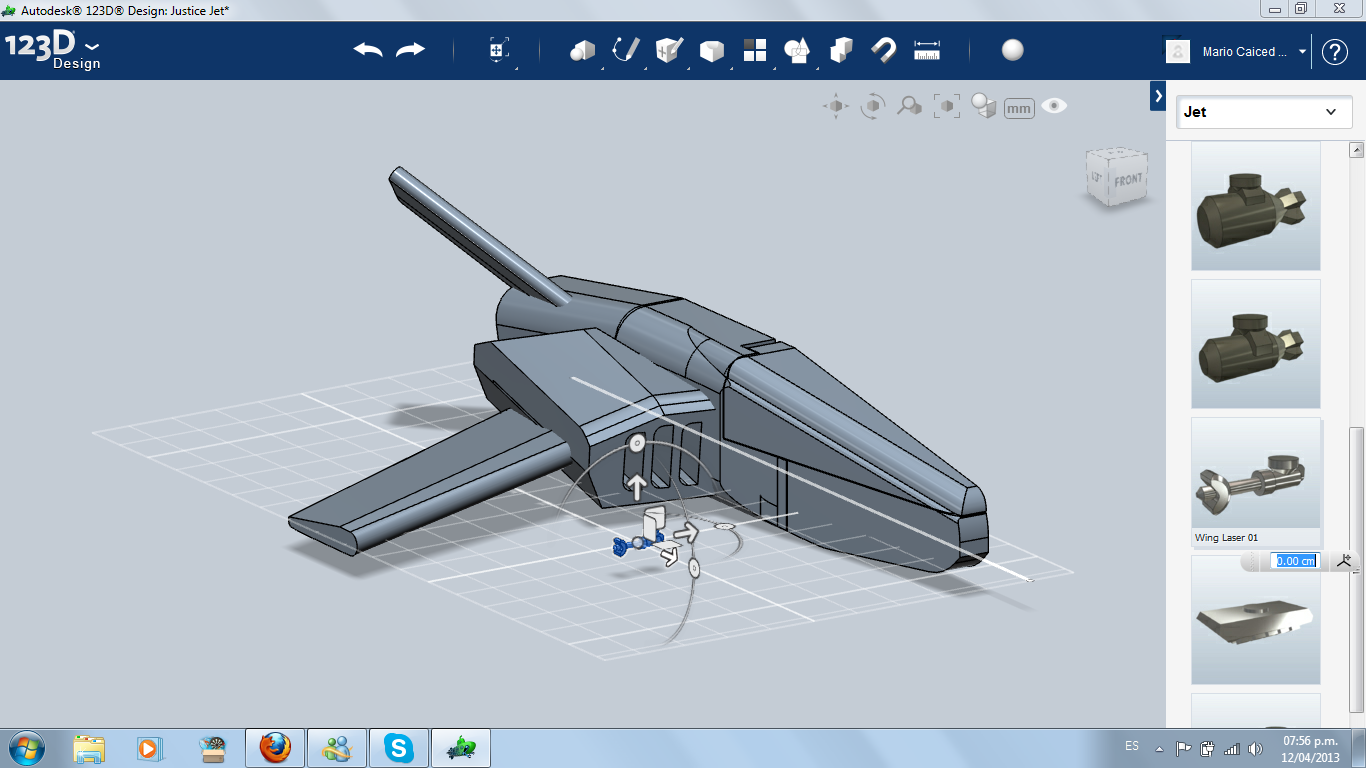Select the Zoom magnifier tool
This screenshot has height=768, width=1366.
(x=909, y=106)
